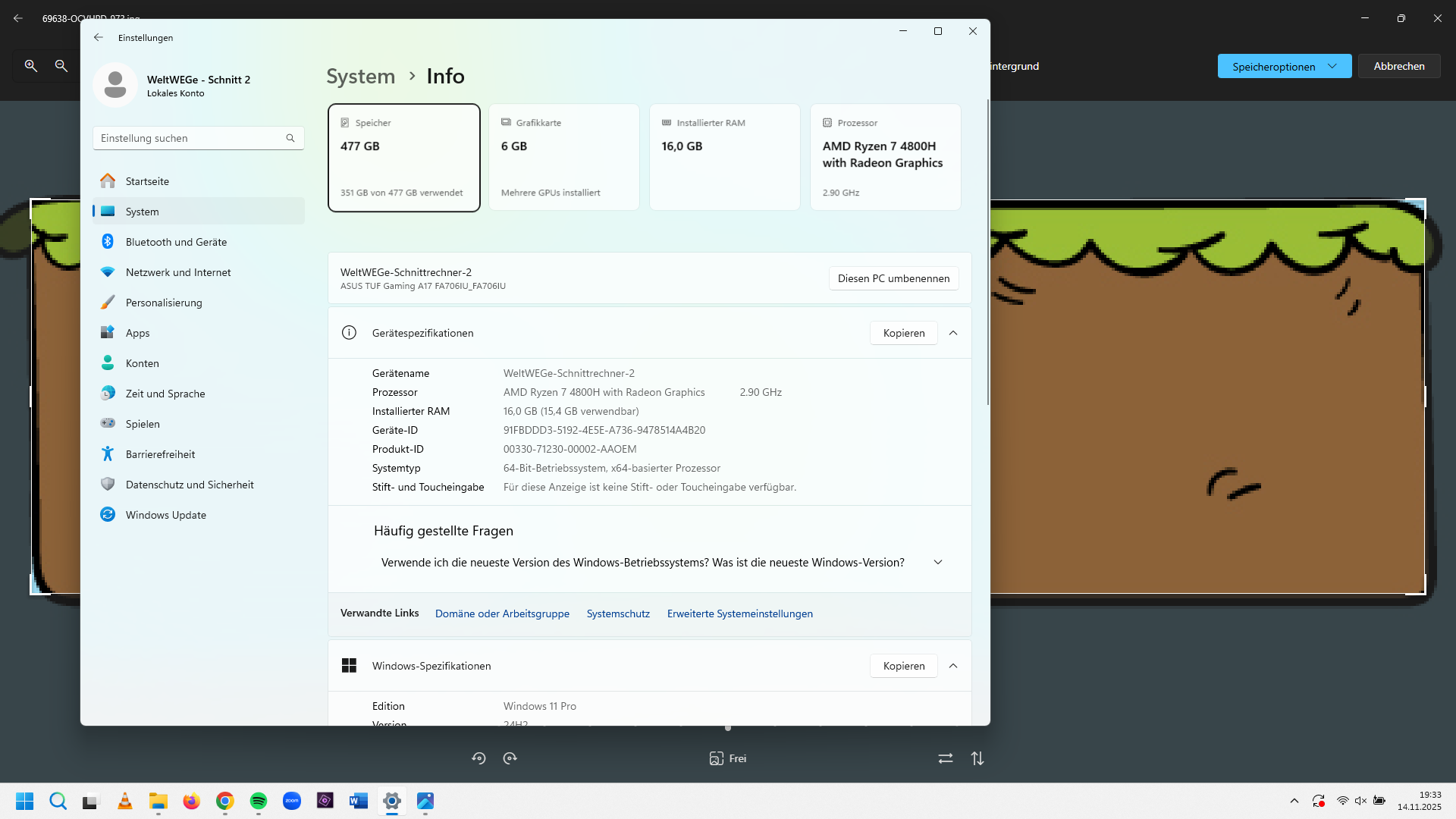Click the zoom in magnifier icon
Screen dimensions: 1456x819
pos(31,66)
